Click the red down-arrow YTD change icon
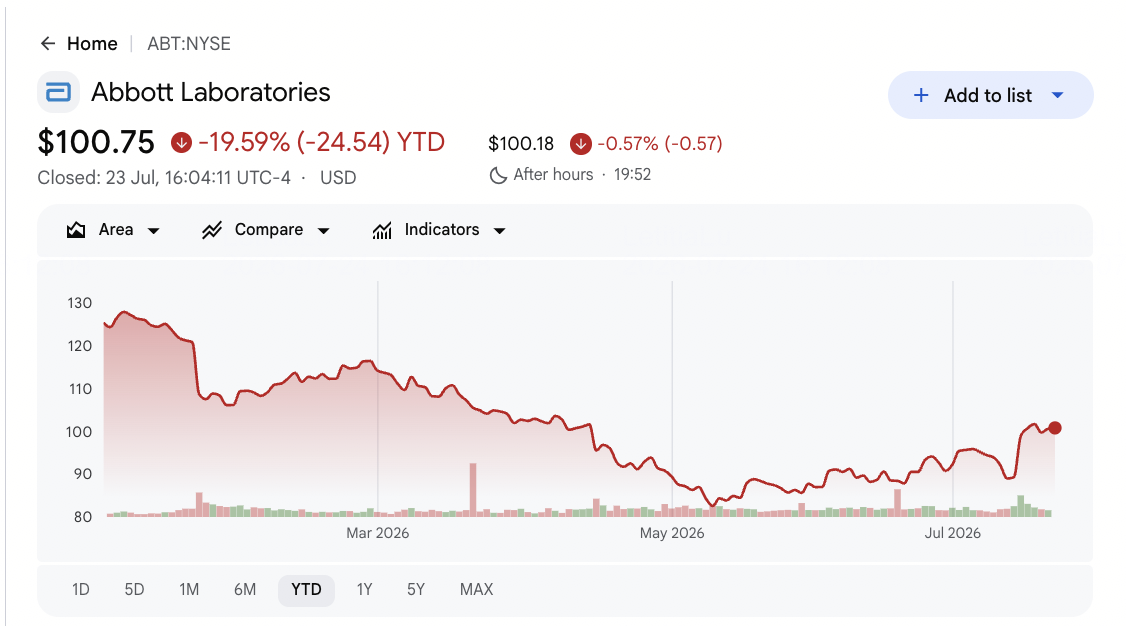 click(x=181, y=143)
